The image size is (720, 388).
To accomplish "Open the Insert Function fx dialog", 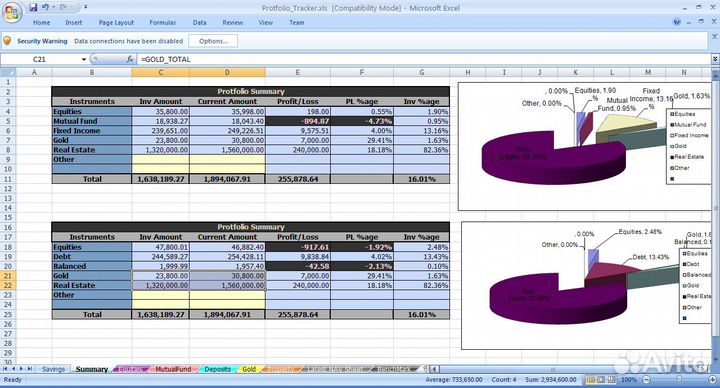I will pos(130,59).
